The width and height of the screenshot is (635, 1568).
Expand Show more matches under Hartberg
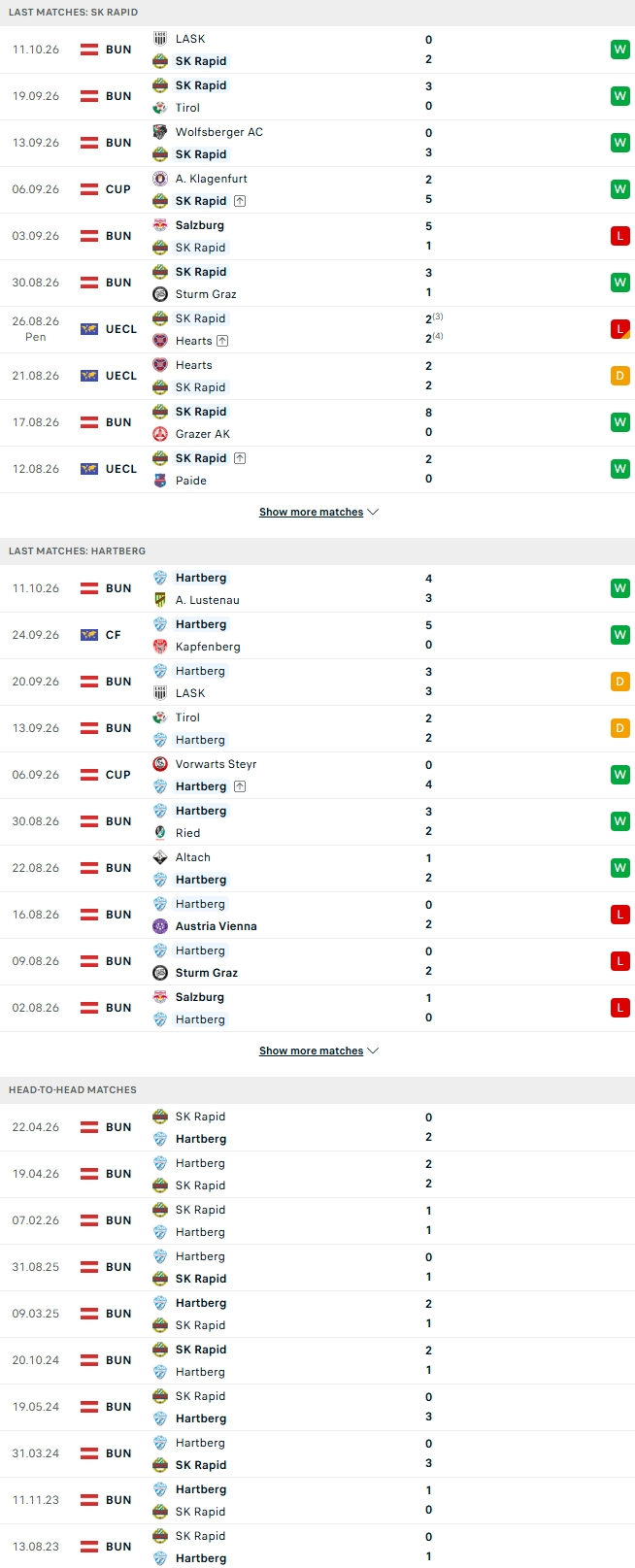click(311, 1051)
